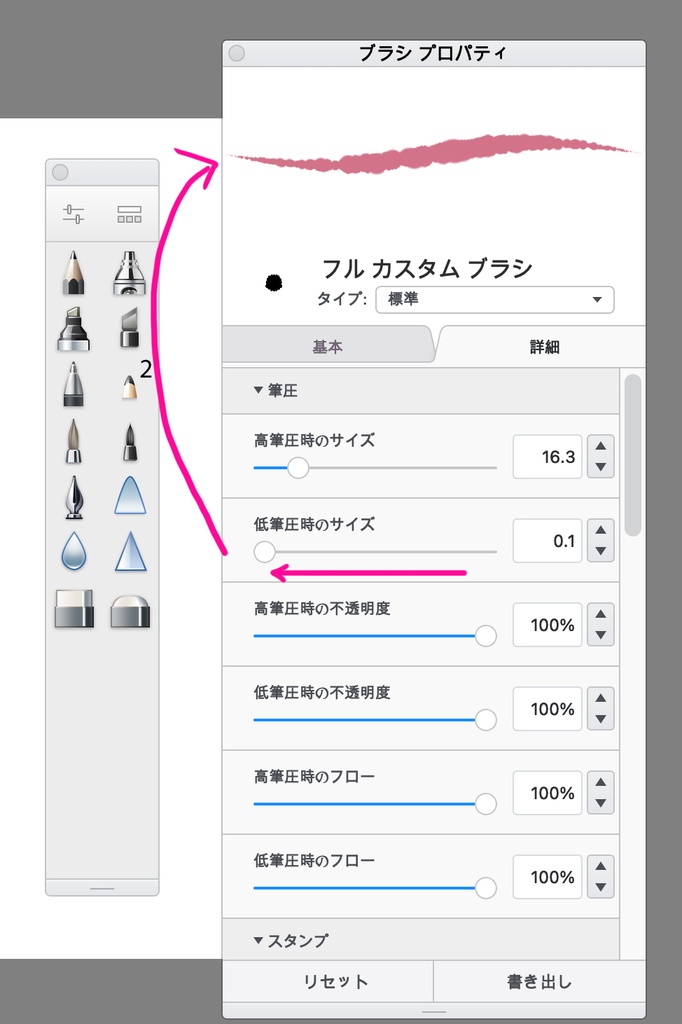Open the タイプ dropdown showing 標準
Viewport: 682px width, 1024px height.
[x=494, y=299]
